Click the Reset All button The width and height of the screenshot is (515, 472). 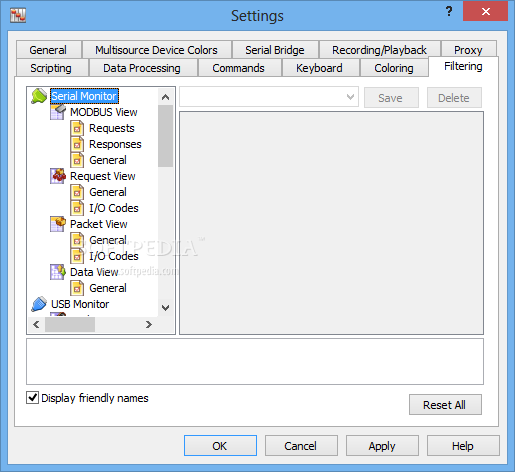(x=445, y=405)
